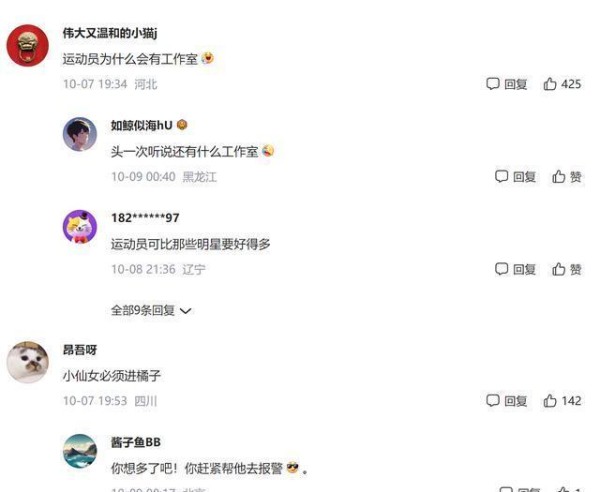Image resolution: width=600 pixels, height=492 pixels.
Task: Like the comment with 425 likes
Action: click(562, 83)
